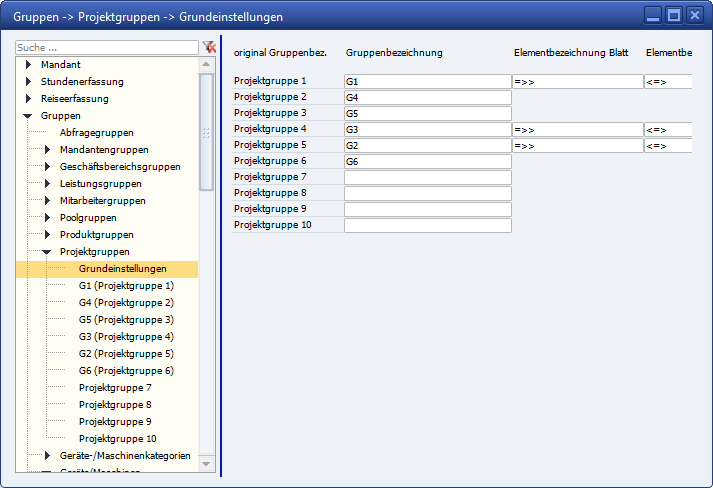Select Projektgruppe 10 tree entry
713x488 pixels.
[118, 439]
